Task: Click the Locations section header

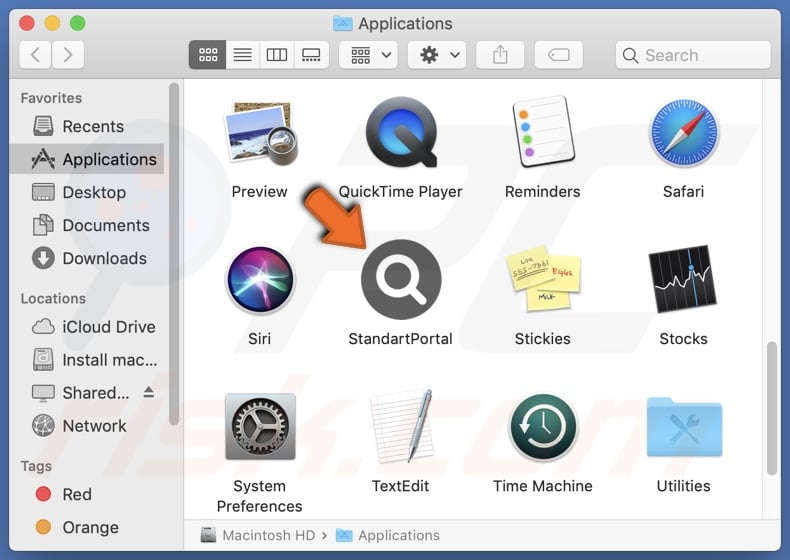Action: click(x=53, y=298)
